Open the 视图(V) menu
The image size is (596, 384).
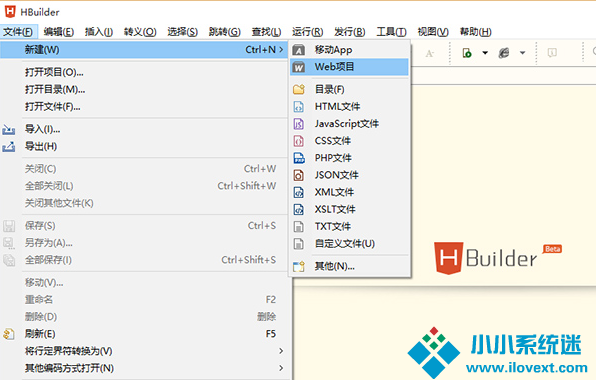tap(433, 32)
